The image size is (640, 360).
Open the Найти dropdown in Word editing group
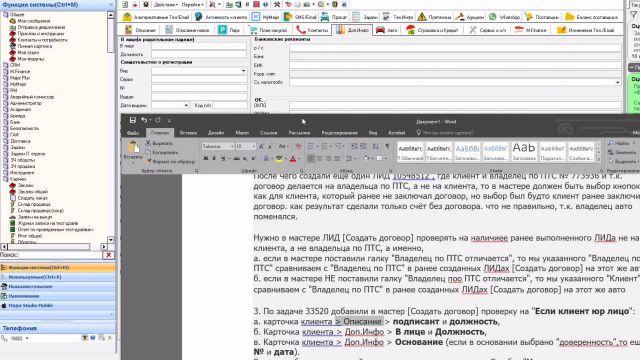click(621, 143)
